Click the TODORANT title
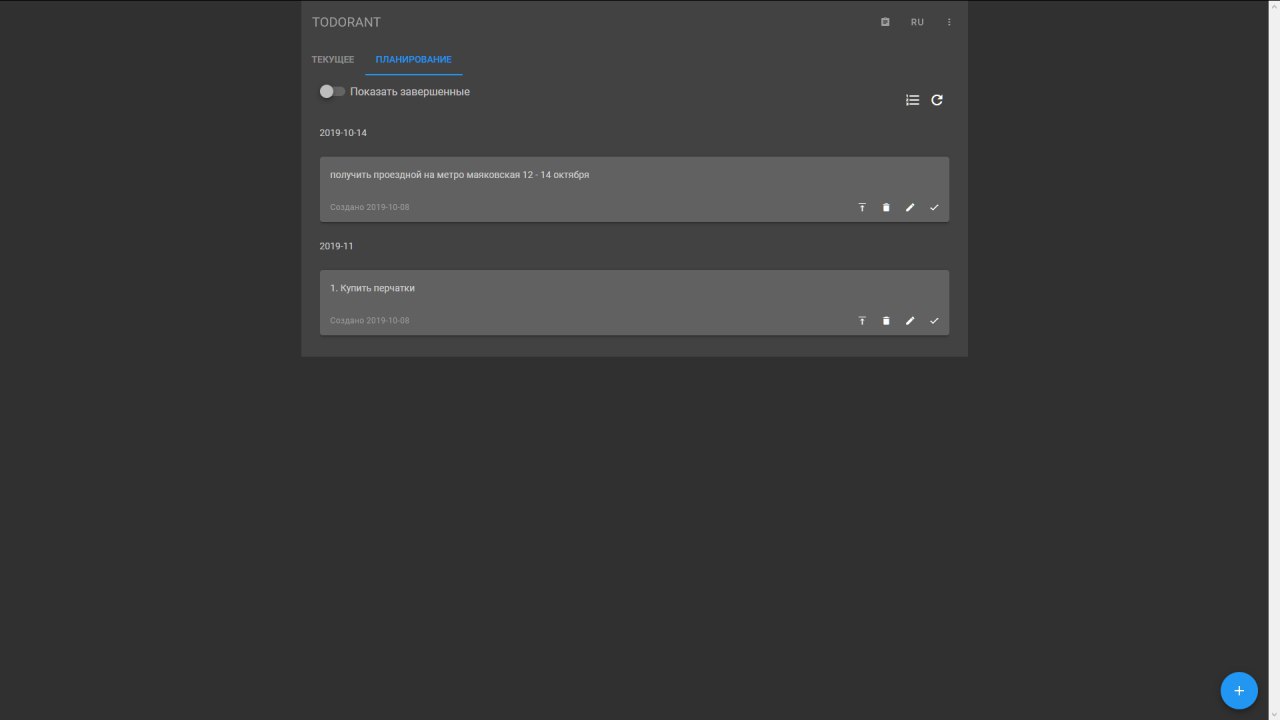Screen dimensions: 1280x720 [346, 22]
